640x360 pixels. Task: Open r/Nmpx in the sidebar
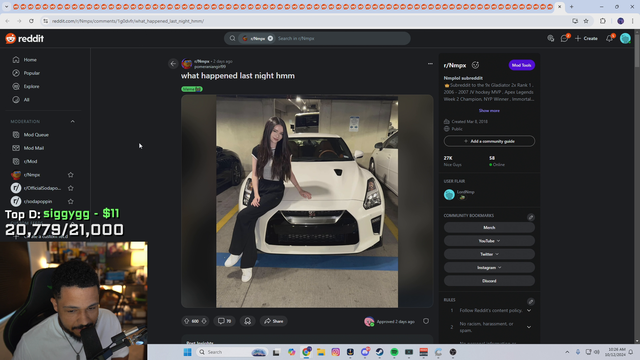click(32, 175)
